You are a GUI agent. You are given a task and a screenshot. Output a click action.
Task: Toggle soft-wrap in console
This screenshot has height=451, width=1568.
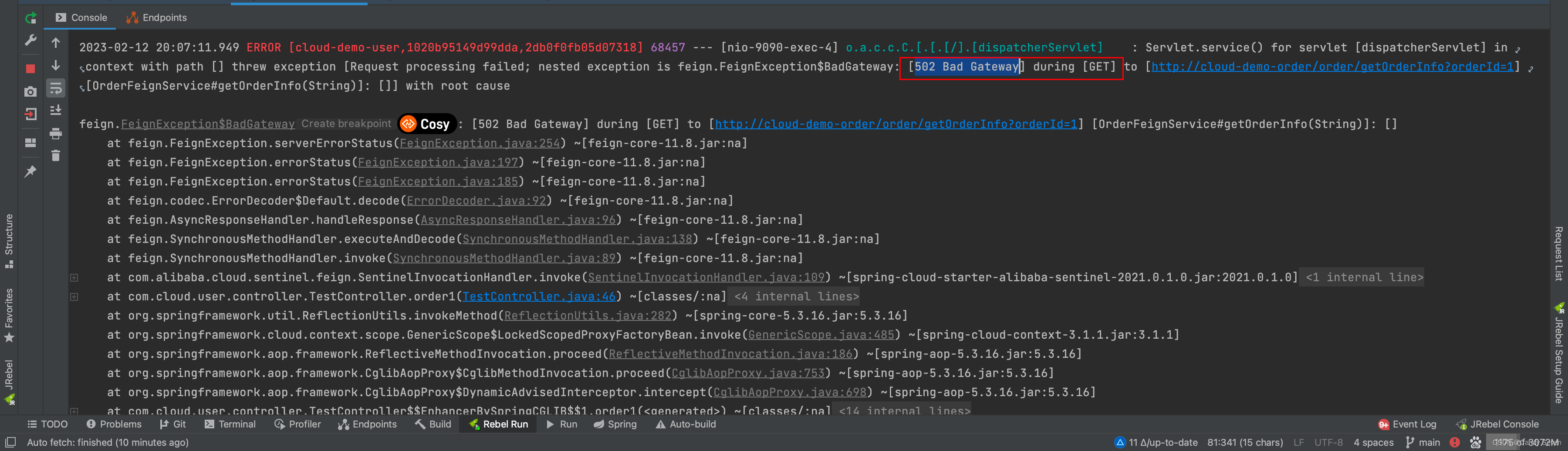click(56, 88)
